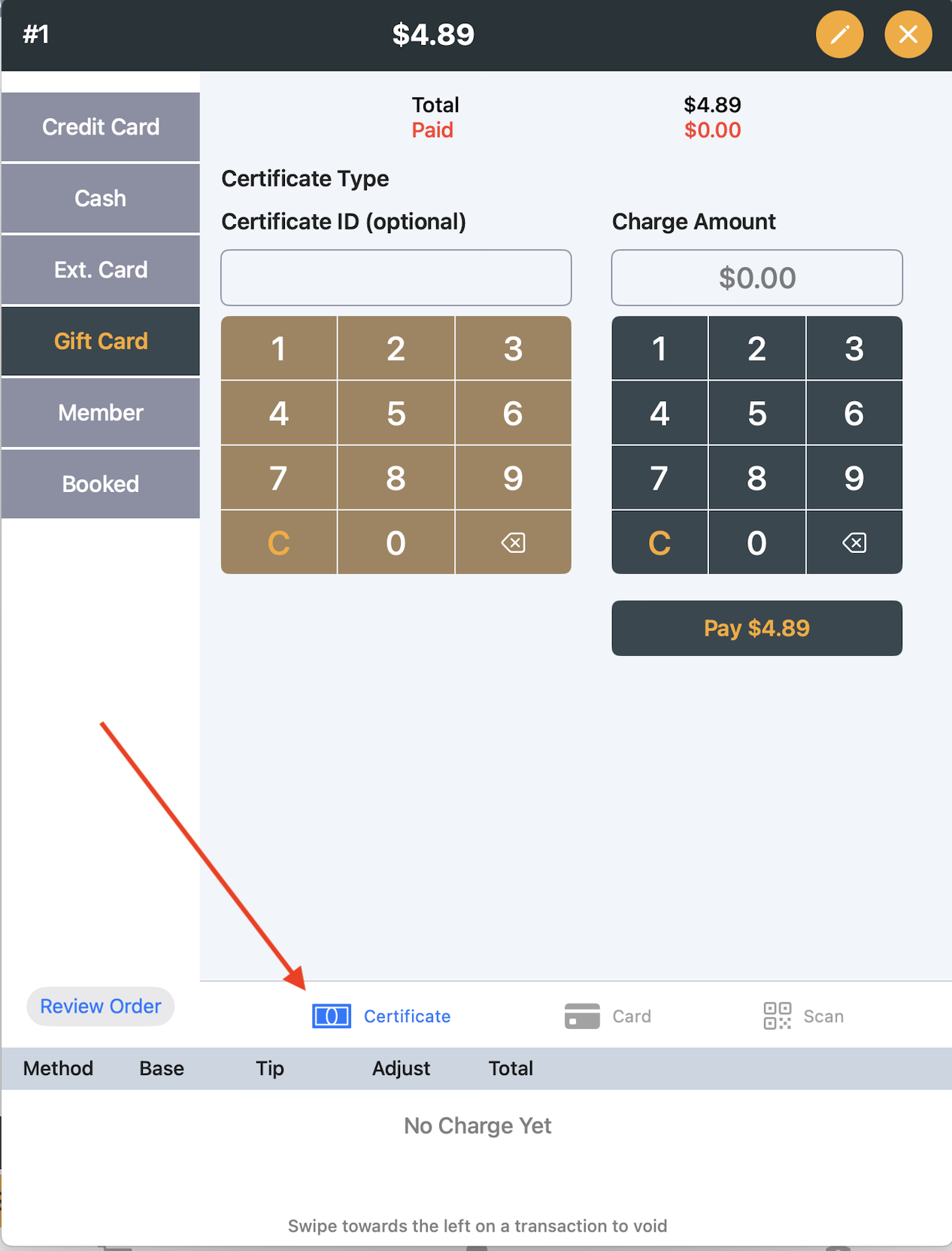
Task: Clear Certificate ID with tan C key
Action: (278, 542)
